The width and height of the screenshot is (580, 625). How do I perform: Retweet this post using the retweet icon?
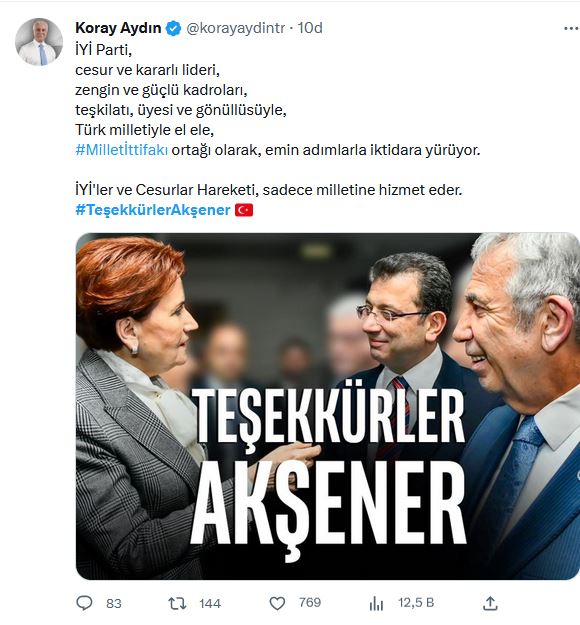(x=177, y=603)
